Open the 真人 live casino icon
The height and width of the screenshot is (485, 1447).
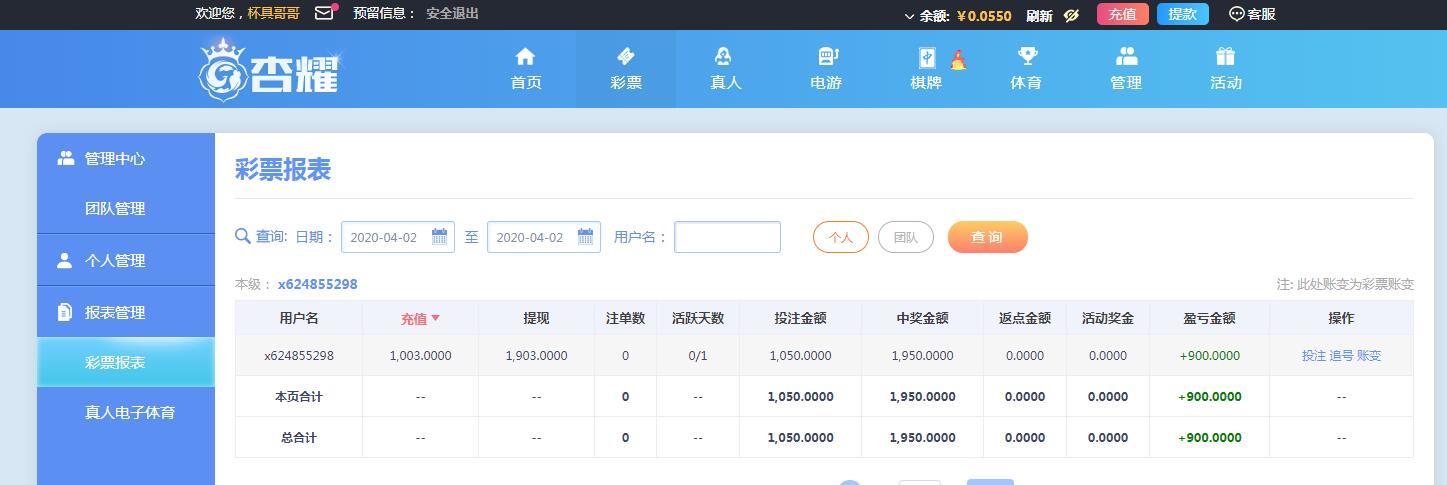[x=724, y=56]
